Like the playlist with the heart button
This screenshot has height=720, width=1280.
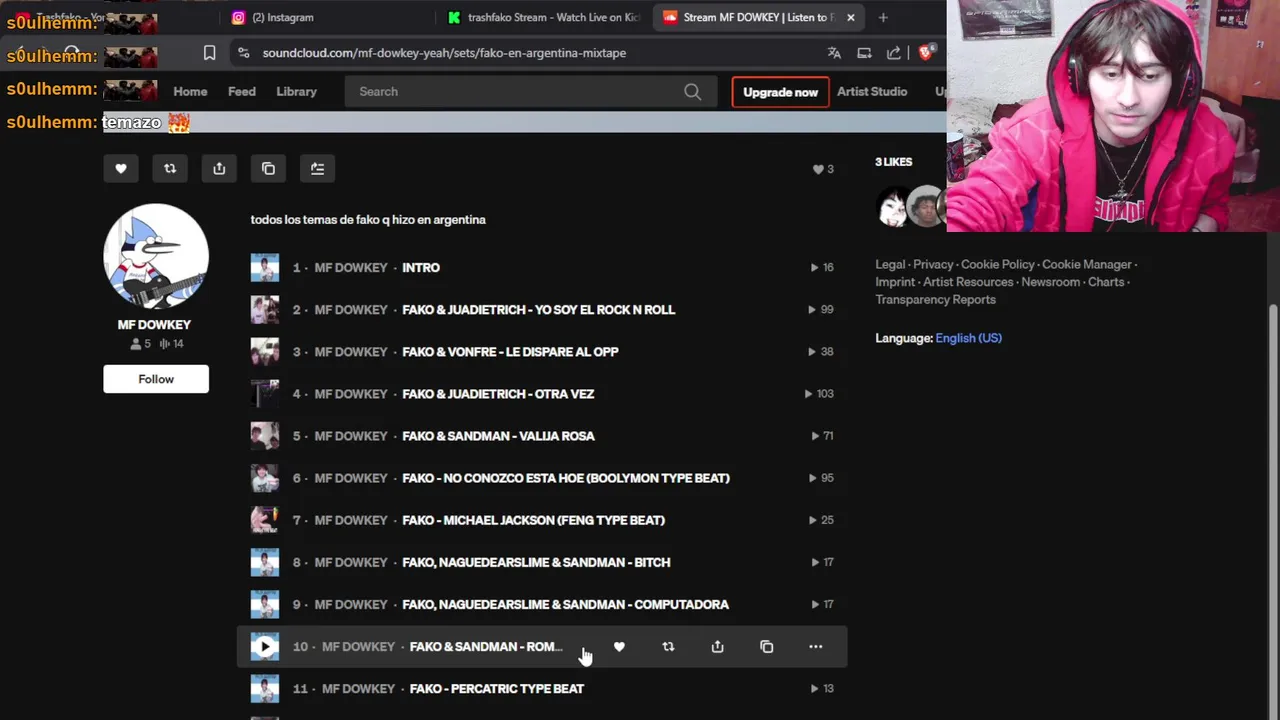point(121,169)
